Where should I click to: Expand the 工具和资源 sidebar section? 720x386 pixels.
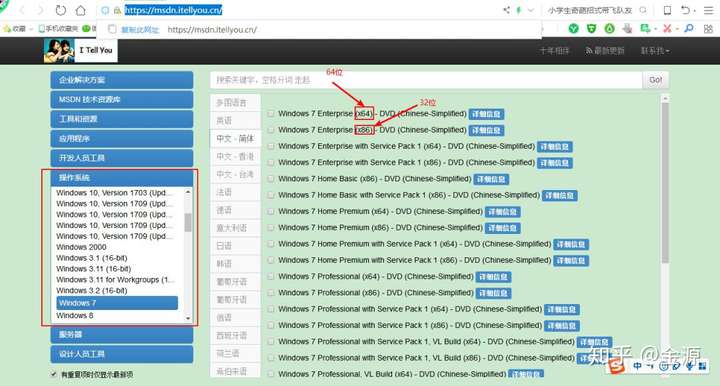pyautogui.click(x=122, y=119)
